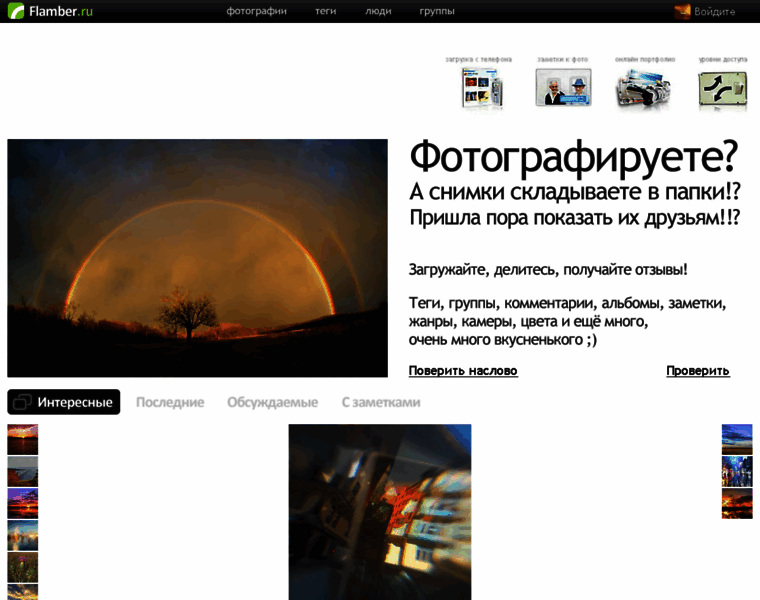Screen dimensions: 760x600
Task: Open the dark green flower left thumbnail
Action: tap(23, 567)
